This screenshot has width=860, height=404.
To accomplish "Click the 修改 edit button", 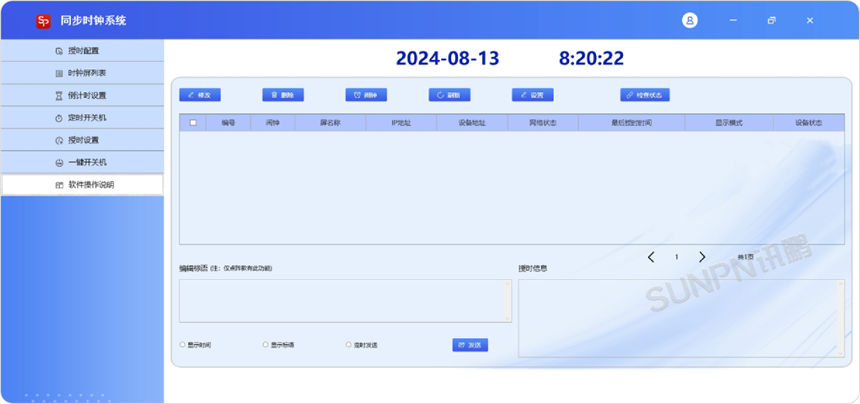I will tap(200, 95).
